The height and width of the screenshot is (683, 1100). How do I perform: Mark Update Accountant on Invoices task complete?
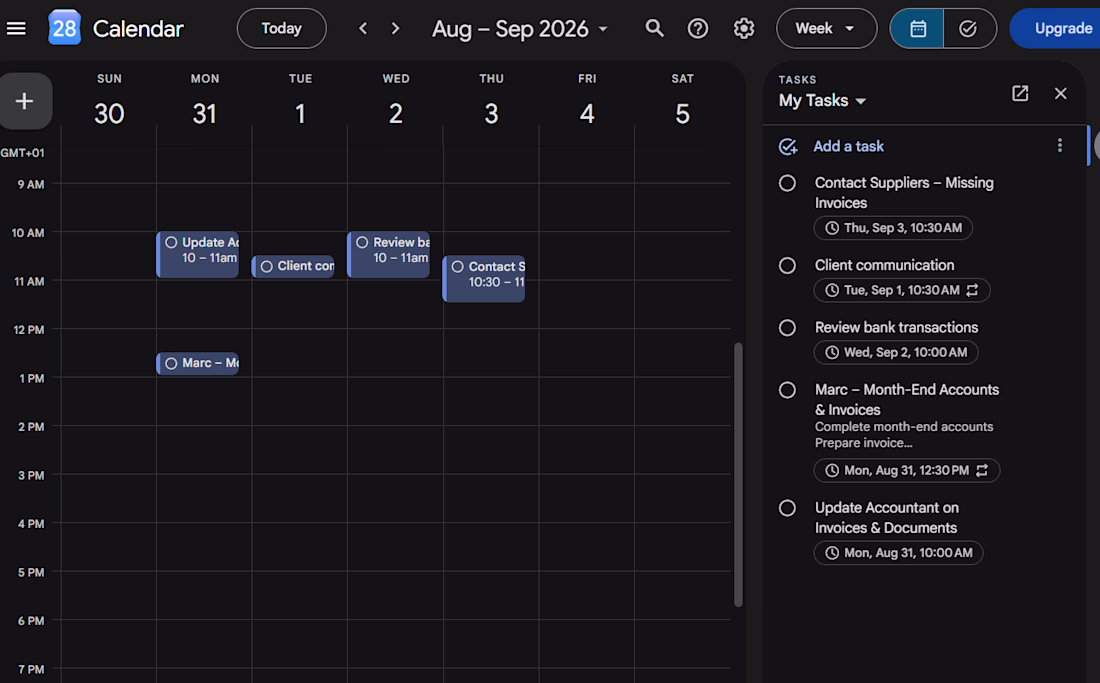tap(787, 508)
